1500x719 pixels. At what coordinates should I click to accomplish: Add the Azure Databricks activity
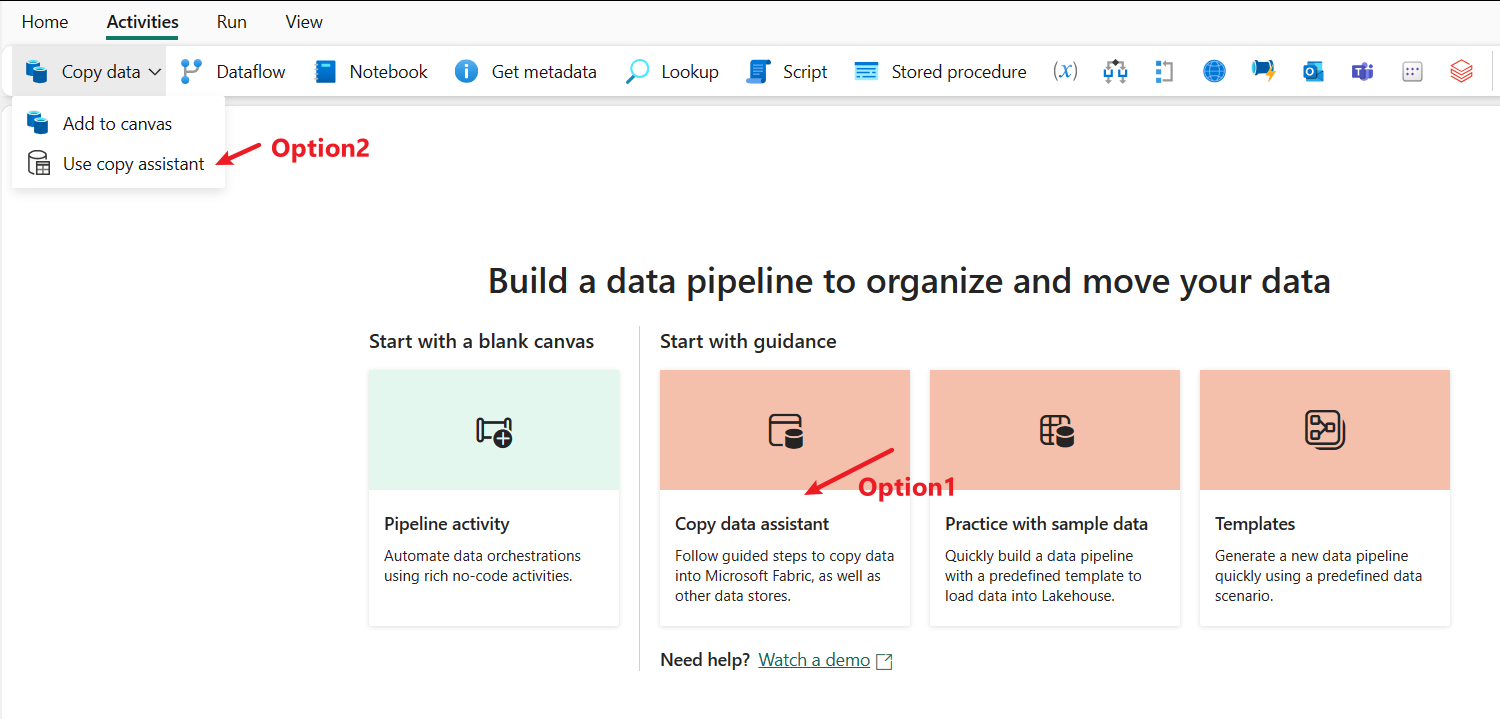(1462, 71)
